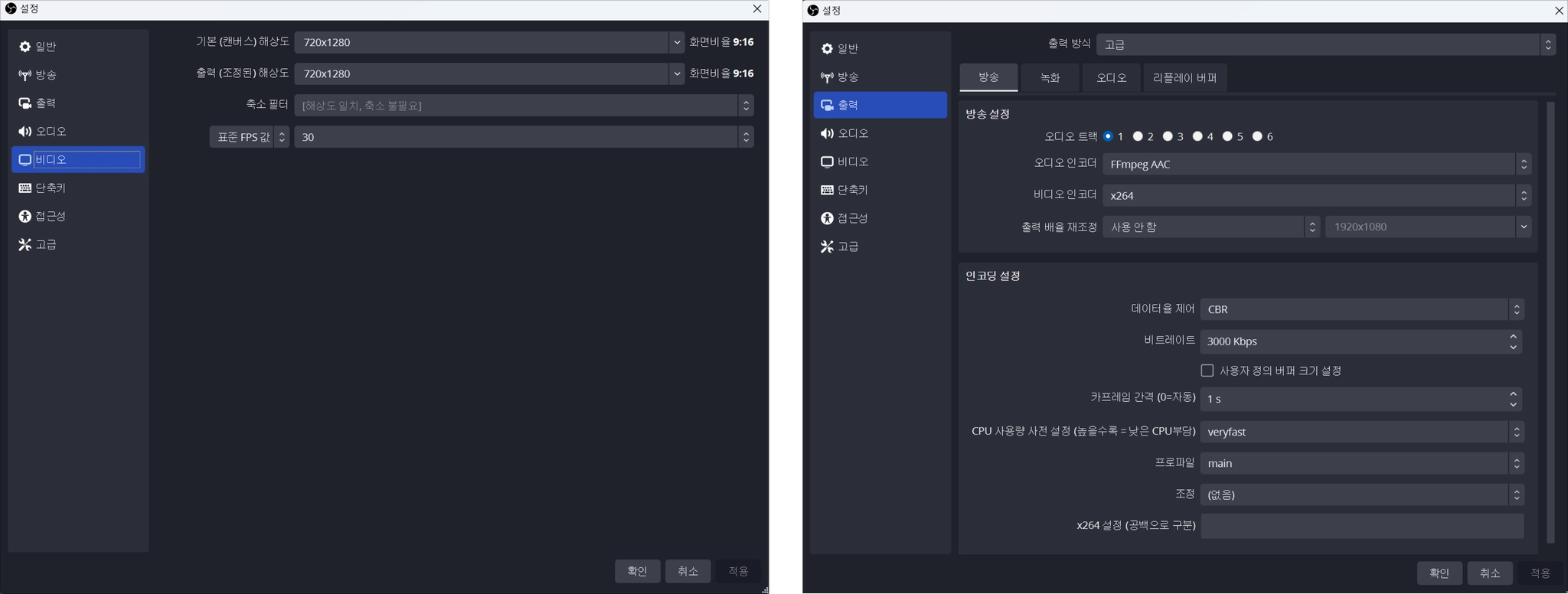1568x594 pixels.
Task: Open 비디오 인코더 x264 dropdown
Action: (1317, 195)
